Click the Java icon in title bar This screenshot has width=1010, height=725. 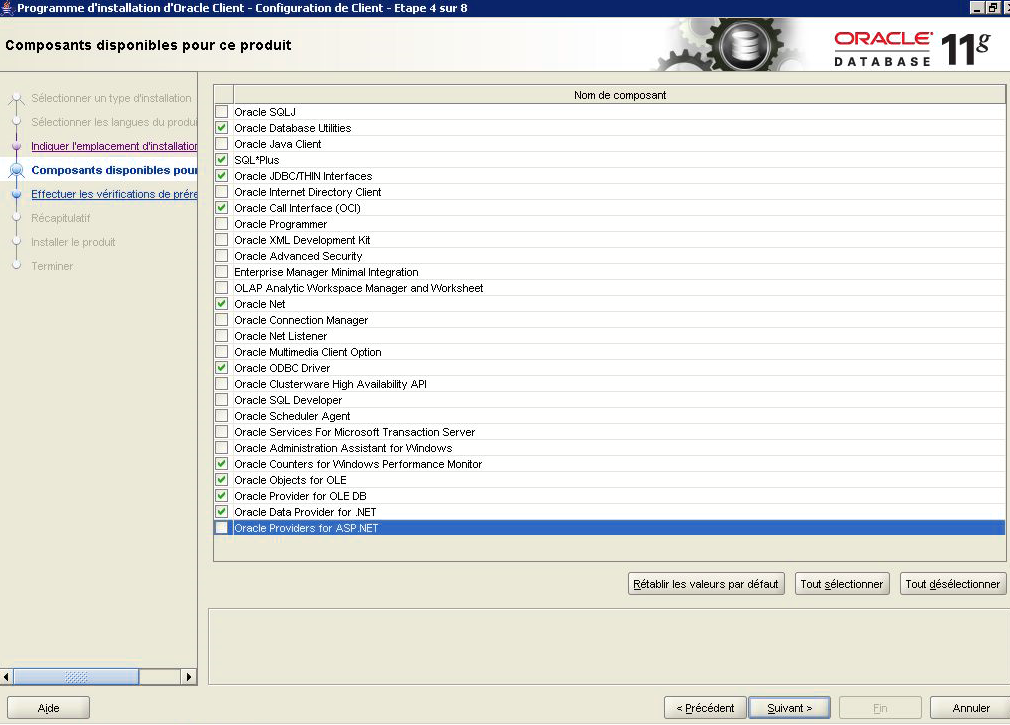click(x=8, y=8)
